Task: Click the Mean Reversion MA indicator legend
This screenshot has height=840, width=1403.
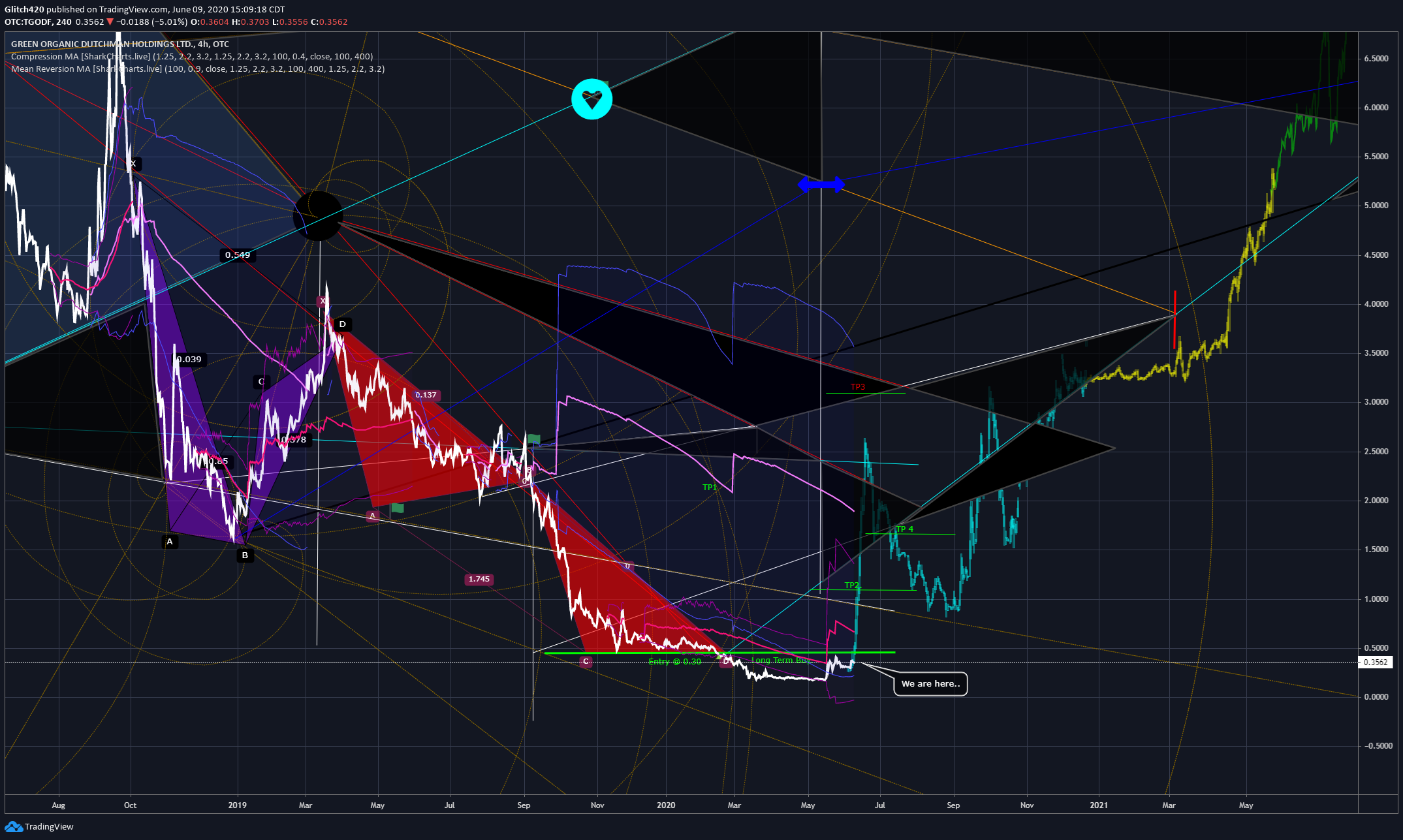Action: (198, 69)
